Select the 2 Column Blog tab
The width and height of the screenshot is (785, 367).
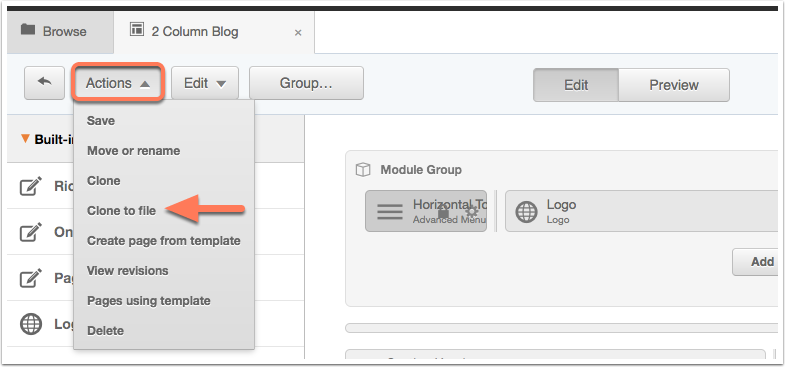pos(214,32)
